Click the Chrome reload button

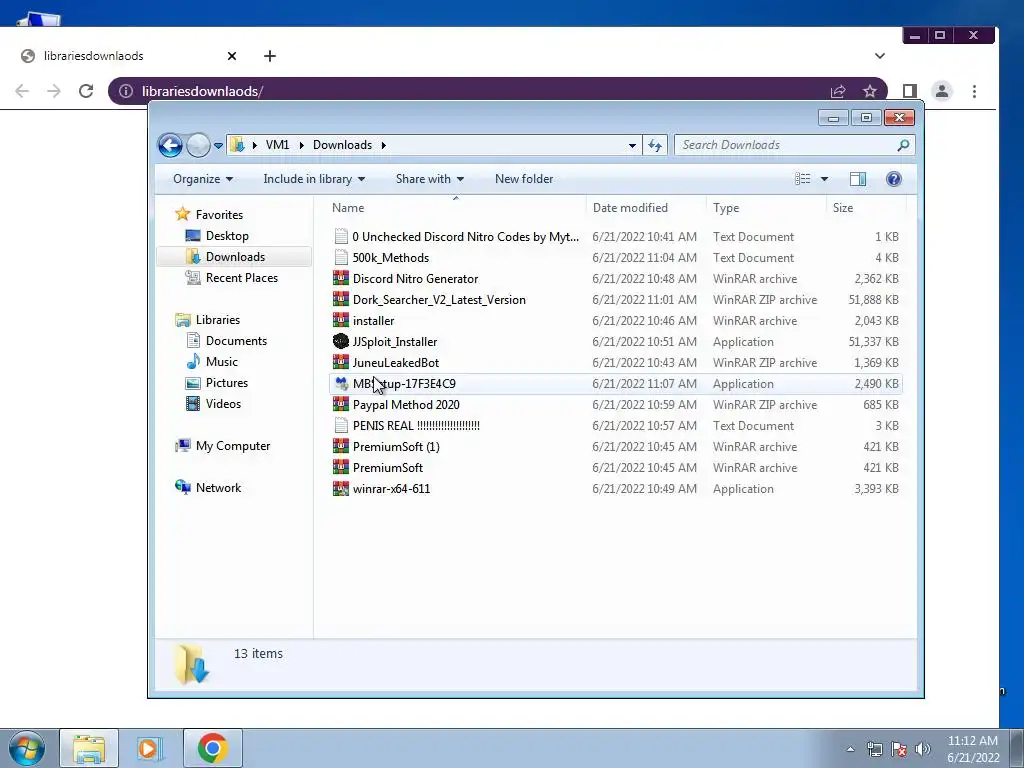[x=86, y=91]
